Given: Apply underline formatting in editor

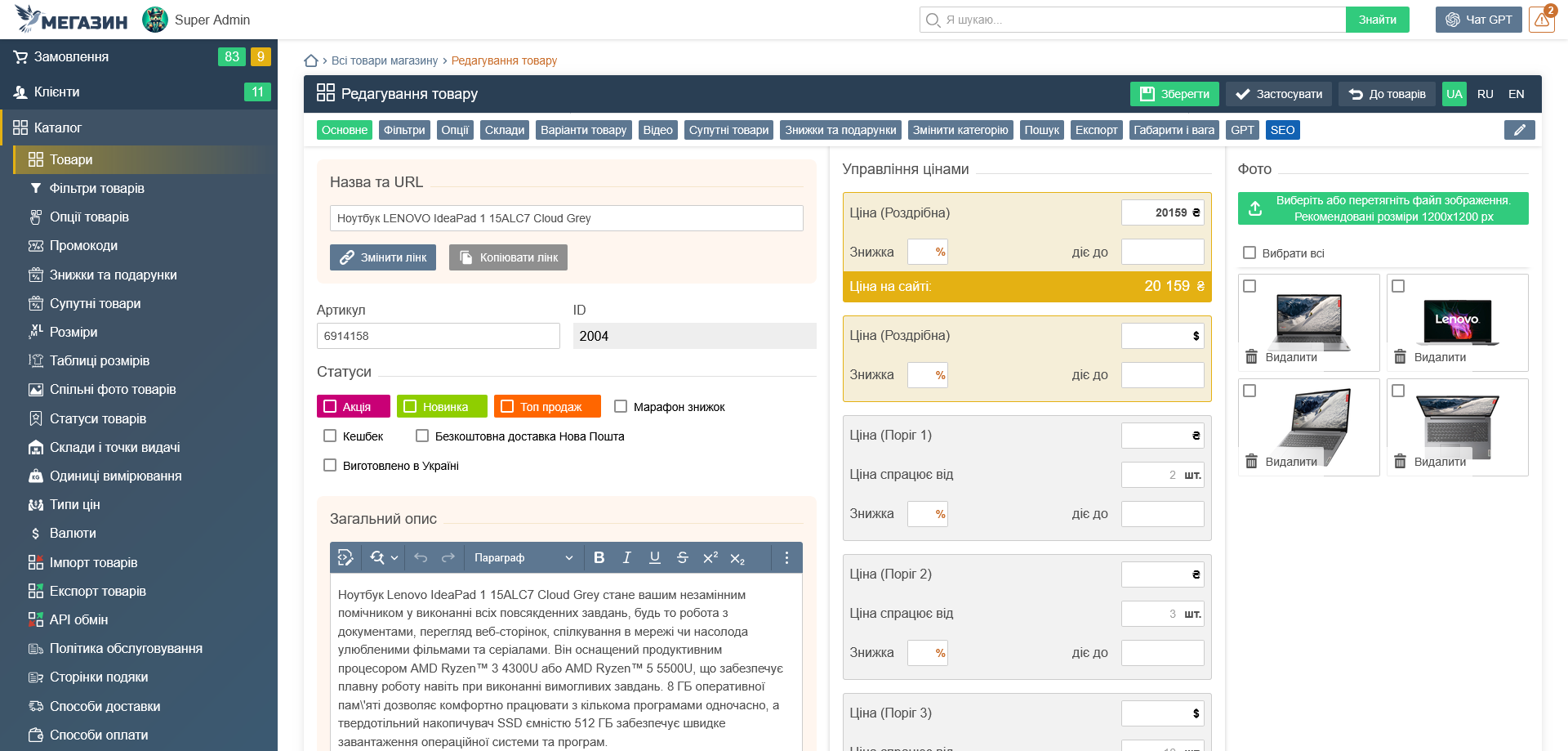Looking at the screenshot, I should pos(655,557).
